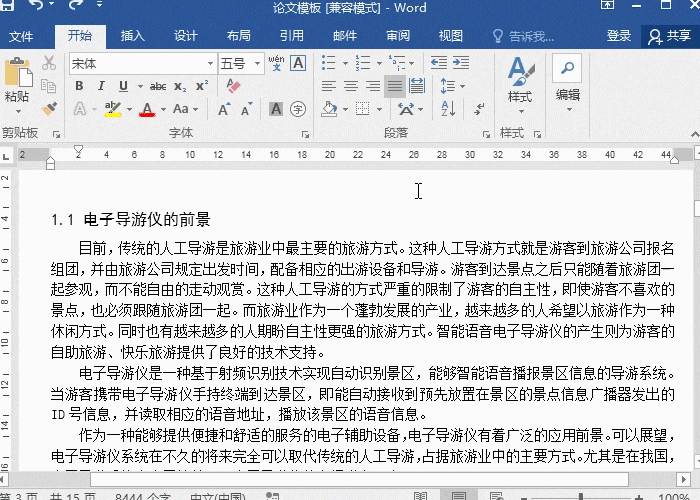Image resolution: width=700 pixels, height=500 pixels.
Task: Toggle Bold formatting
Action: tap(79, 86)
